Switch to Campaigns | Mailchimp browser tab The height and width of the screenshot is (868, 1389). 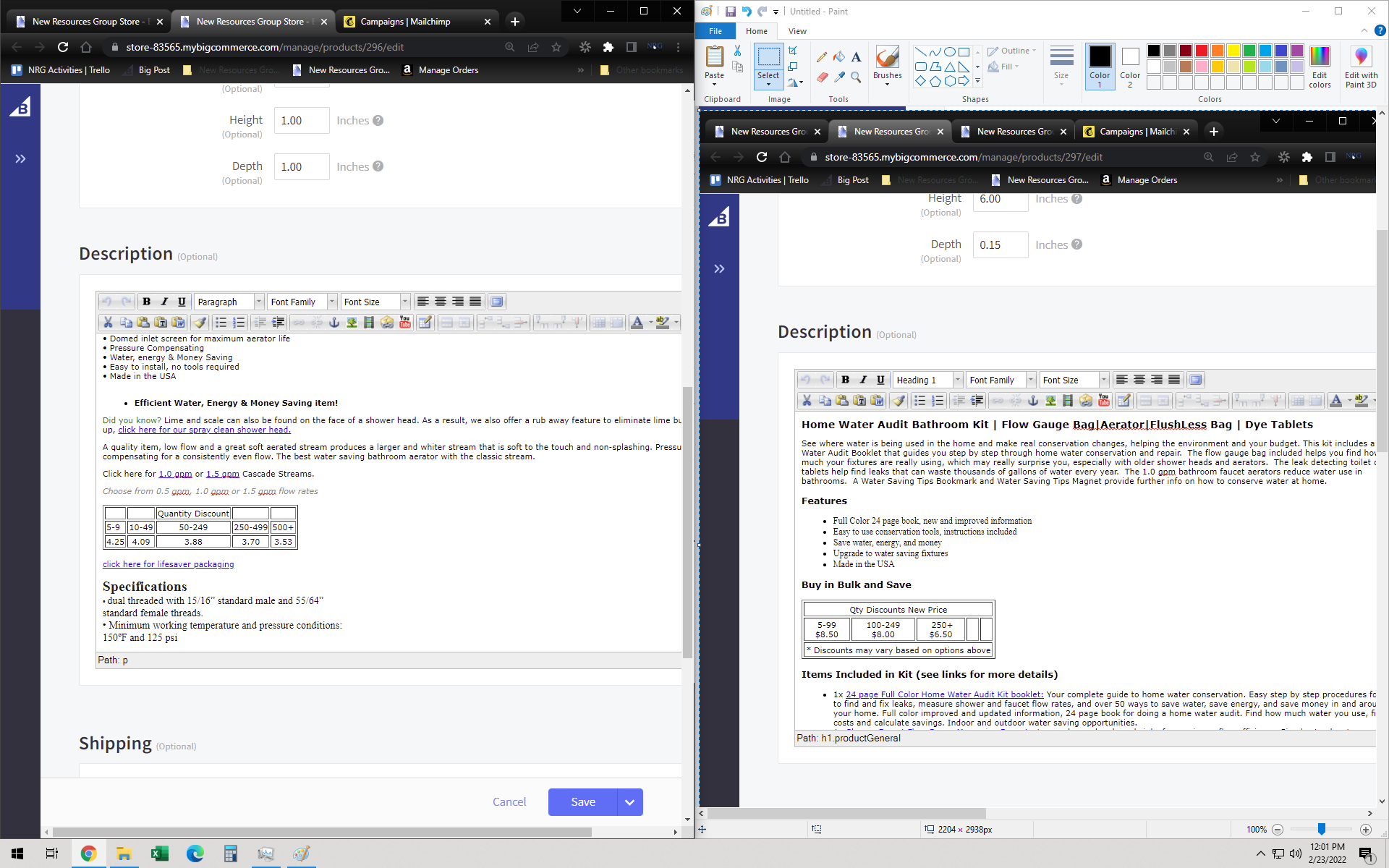[405, 22]
